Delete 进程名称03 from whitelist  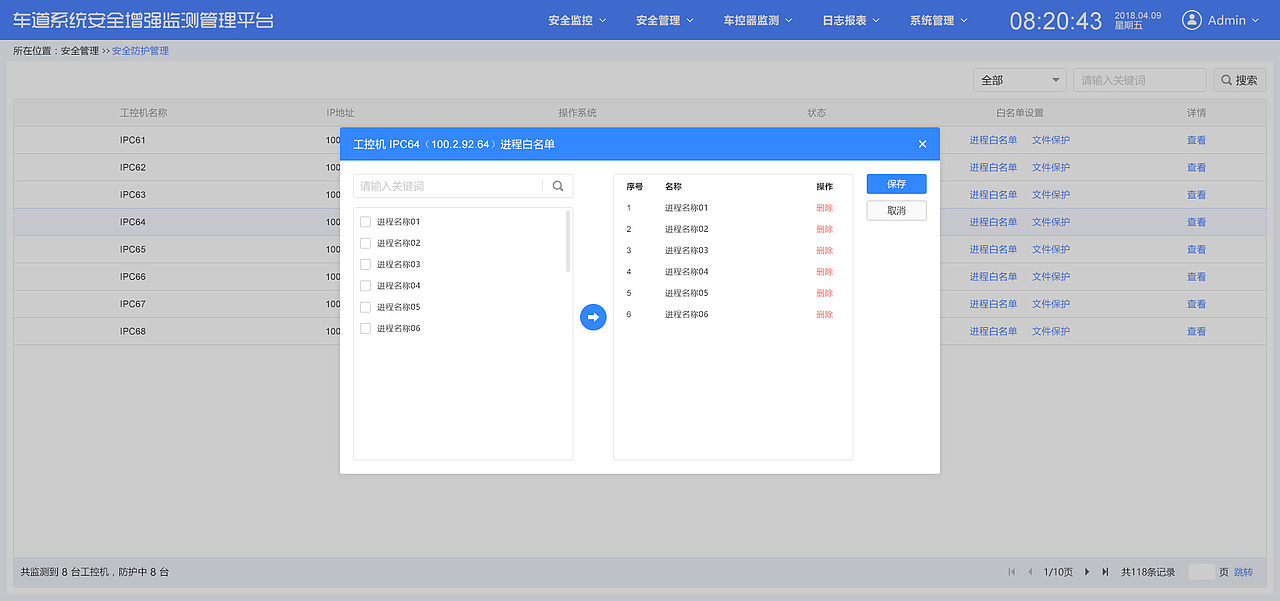point(824,251)
